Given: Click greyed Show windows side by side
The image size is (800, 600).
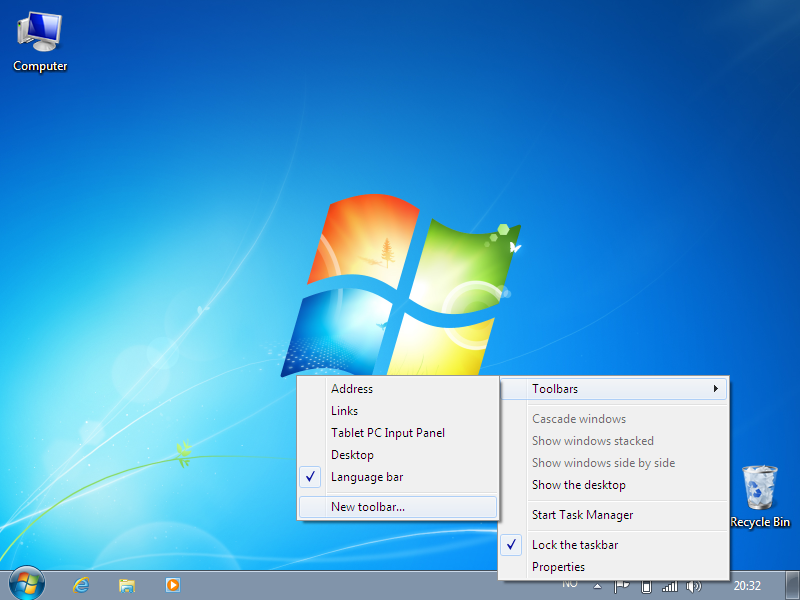Looking at the screenshot, I should [614, 463].
